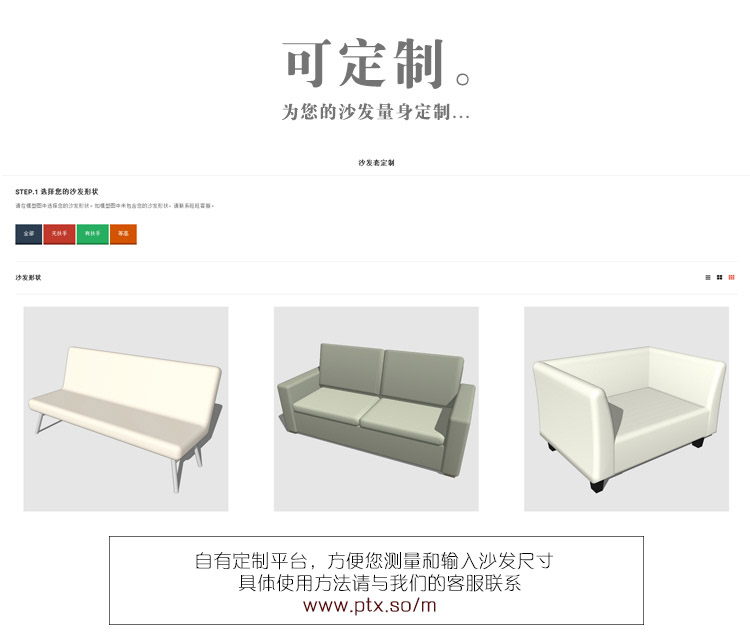Viewport: 750px width, 643px height.
Task: Click the large 可定制 headline
Action: [x=365, y=64]
